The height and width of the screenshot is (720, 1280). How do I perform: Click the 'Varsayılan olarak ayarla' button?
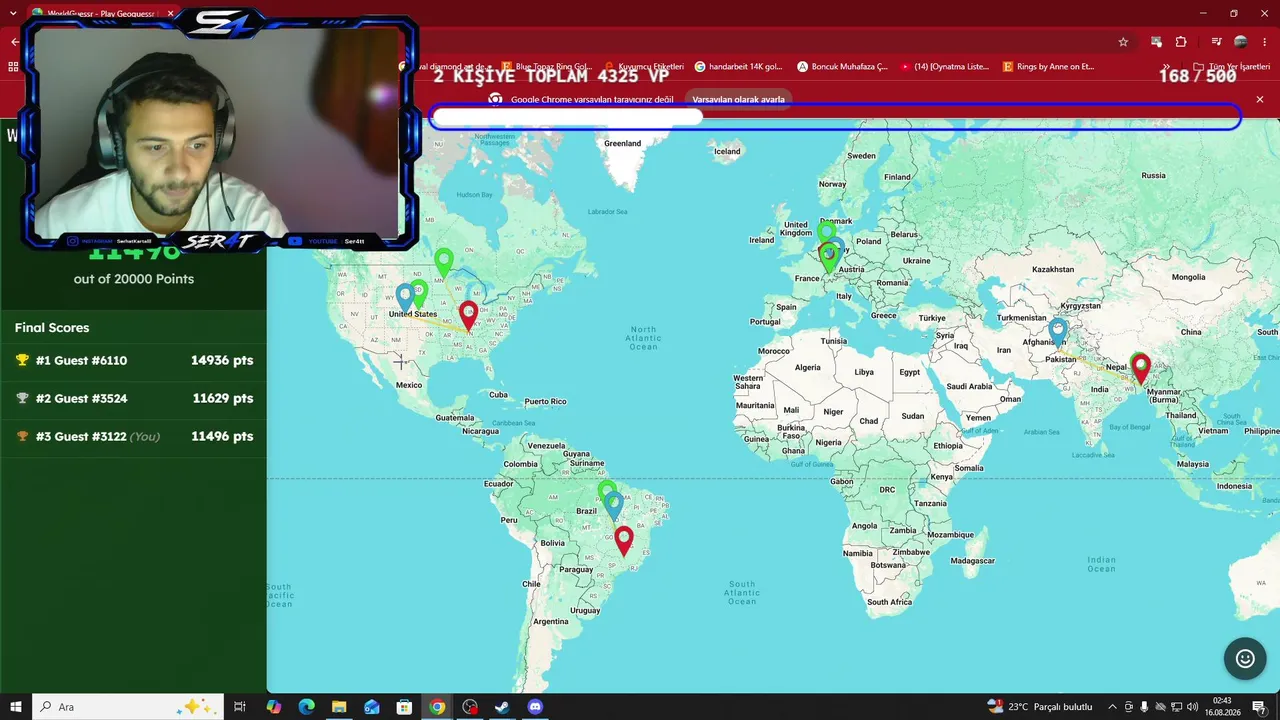point(738,100)
